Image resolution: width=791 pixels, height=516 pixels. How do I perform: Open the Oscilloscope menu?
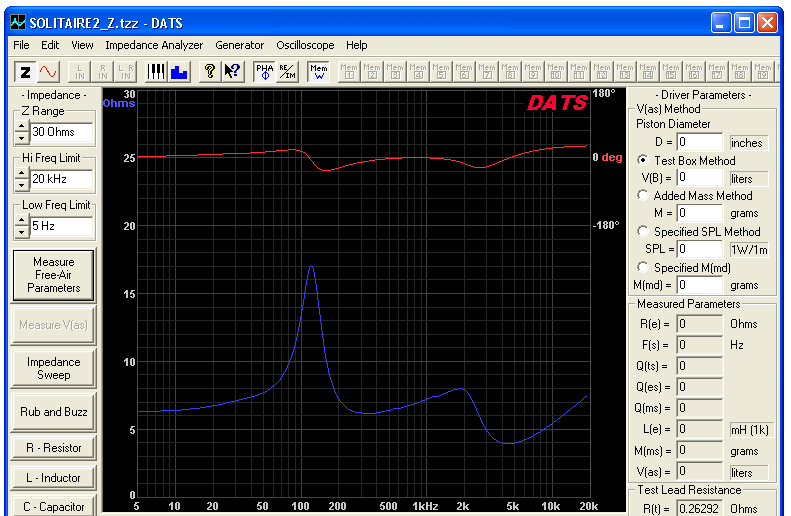[x=305, y=45]
